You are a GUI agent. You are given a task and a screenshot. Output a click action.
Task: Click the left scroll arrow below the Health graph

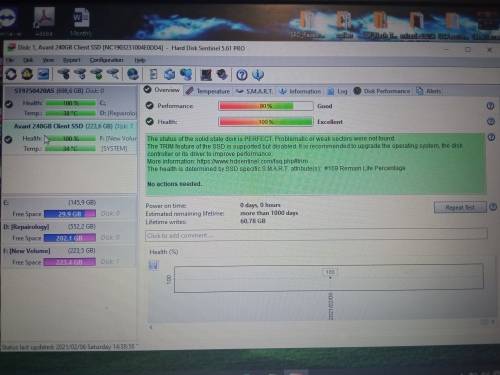tap(151, 327)
